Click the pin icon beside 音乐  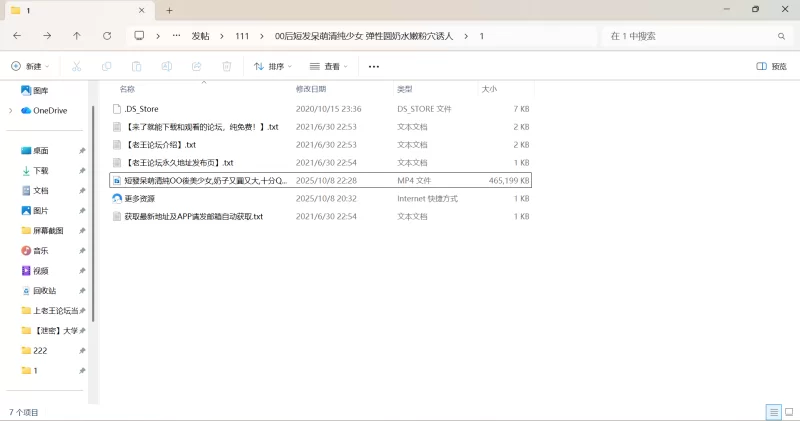(x=82, y=251)
